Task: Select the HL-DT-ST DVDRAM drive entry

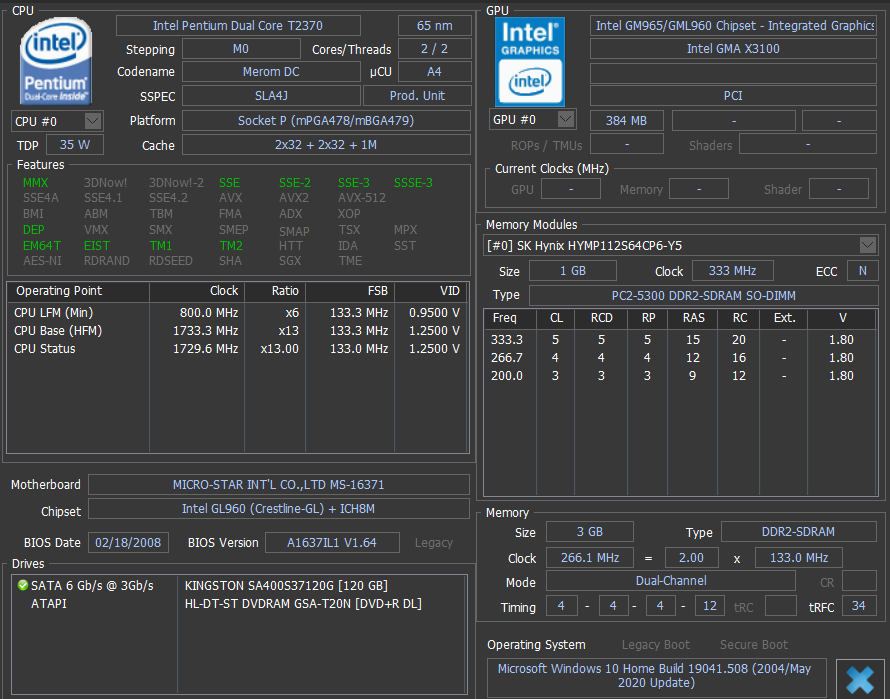Action: click(303, 604)
